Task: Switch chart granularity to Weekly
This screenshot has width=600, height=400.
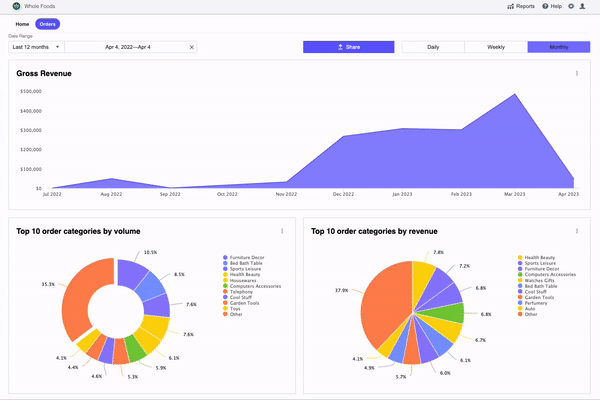Action: (x=496, y=47)
